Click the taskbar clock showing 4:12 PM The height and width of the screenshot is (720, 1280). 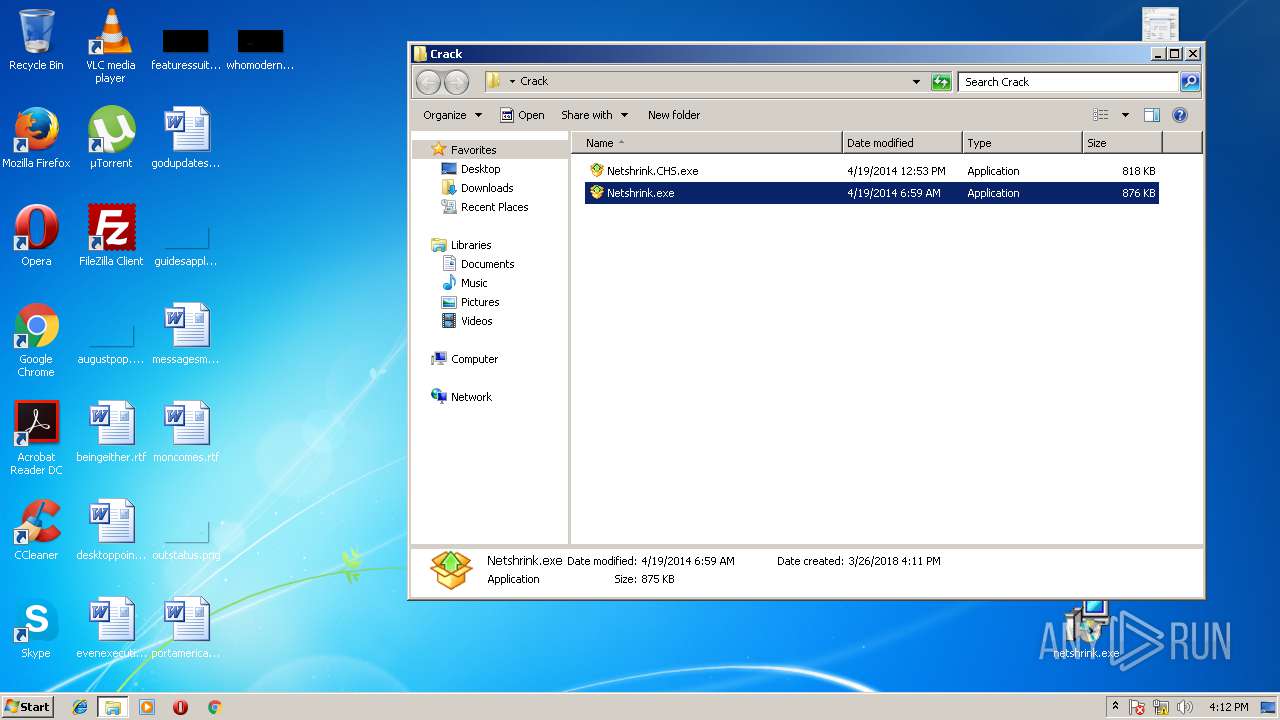1228,707
